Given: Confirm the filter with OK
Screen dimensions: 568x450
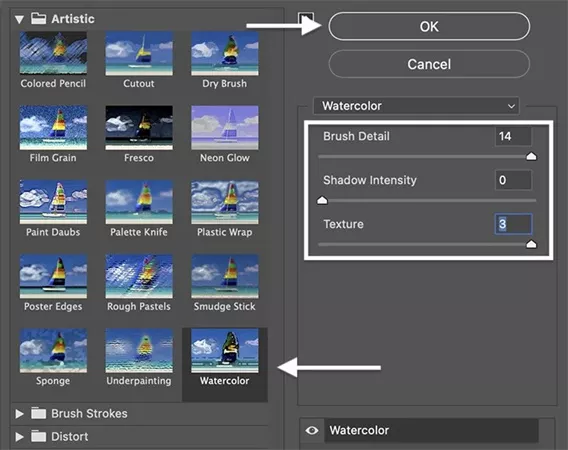Looking at the screenshot, I should click(x=429, y=26).
